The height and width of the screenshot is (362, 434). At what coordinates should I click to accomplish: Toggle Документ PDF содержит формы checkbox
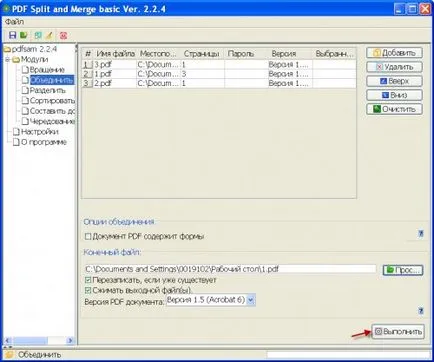tap(88, 236)
